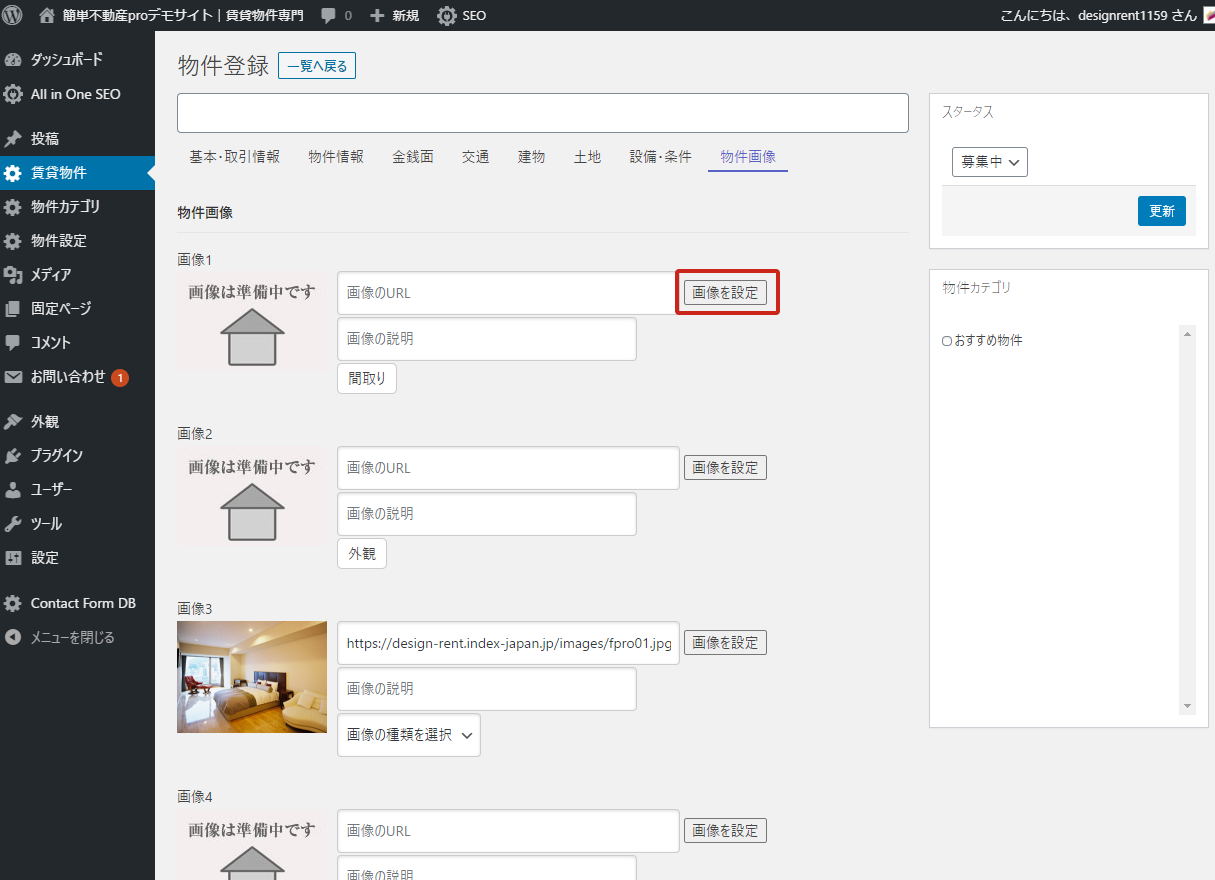Viewport: 1215px width, 880px height.
Task: Open the Media library icon in sidebar
Action: (x=13, y=275)
